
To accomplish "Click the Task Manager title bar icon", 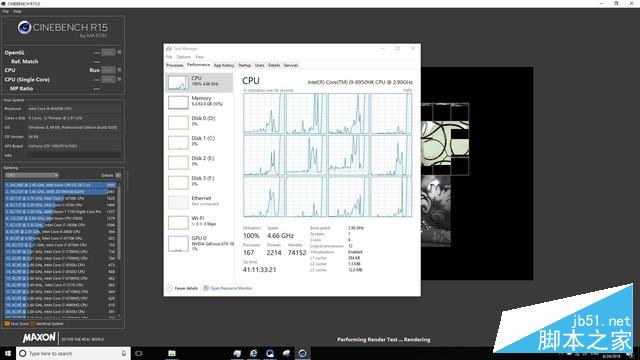I will coord(169,49).
